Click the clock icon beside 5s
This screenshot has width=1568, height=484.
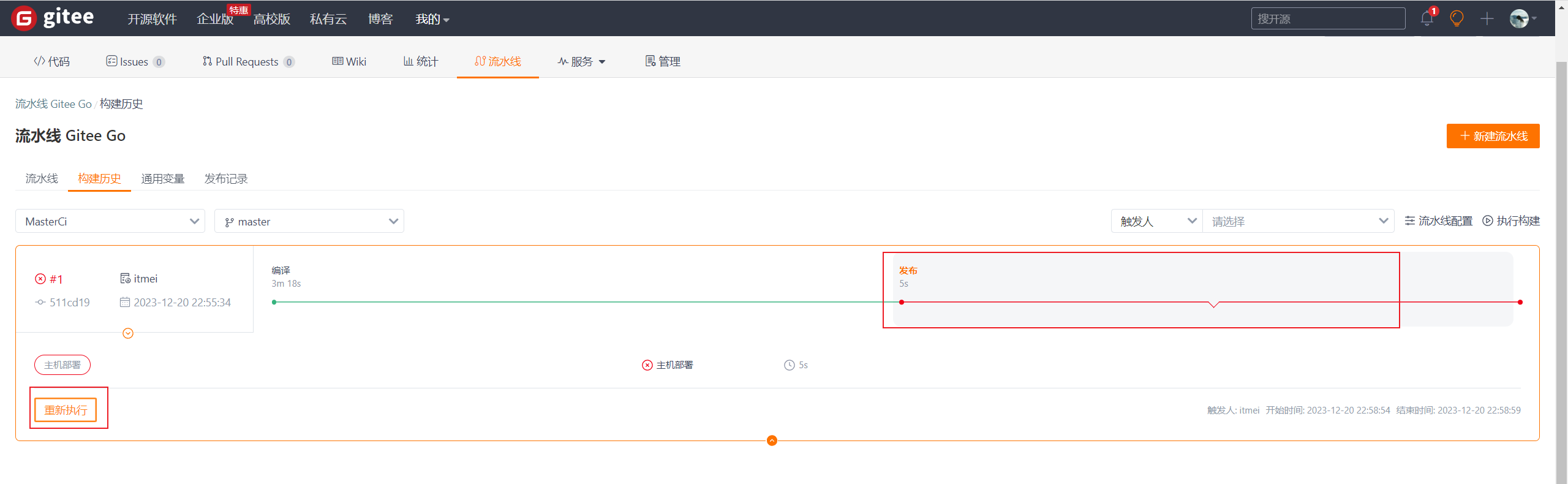(790, 365)
